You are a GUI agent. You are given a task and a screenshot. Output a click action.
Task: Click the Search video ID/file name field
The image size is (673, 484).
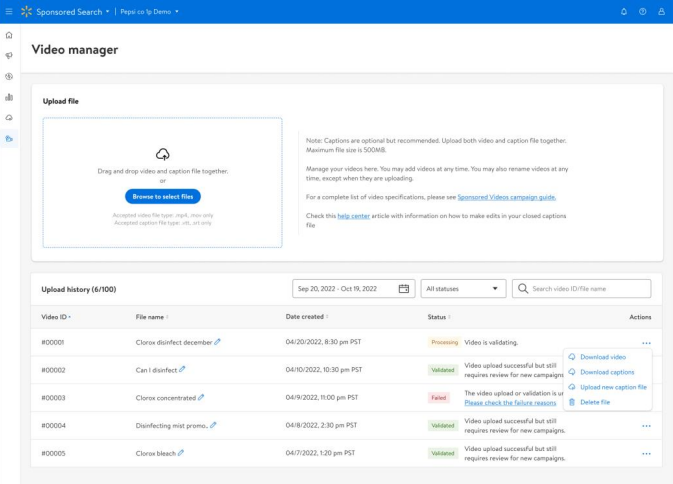pos(588,289)
